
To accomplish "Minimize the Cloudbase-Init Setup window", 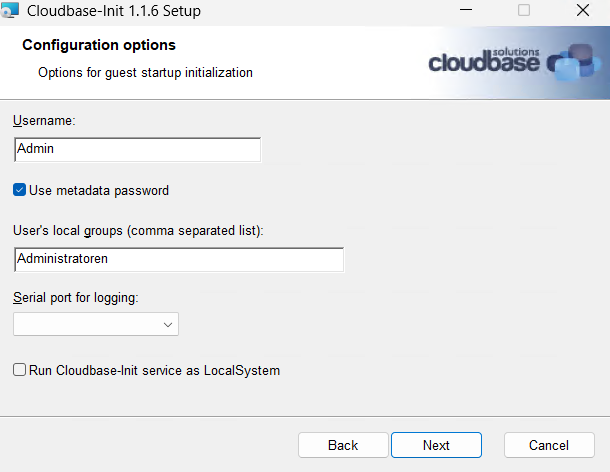I will point(466,11).
